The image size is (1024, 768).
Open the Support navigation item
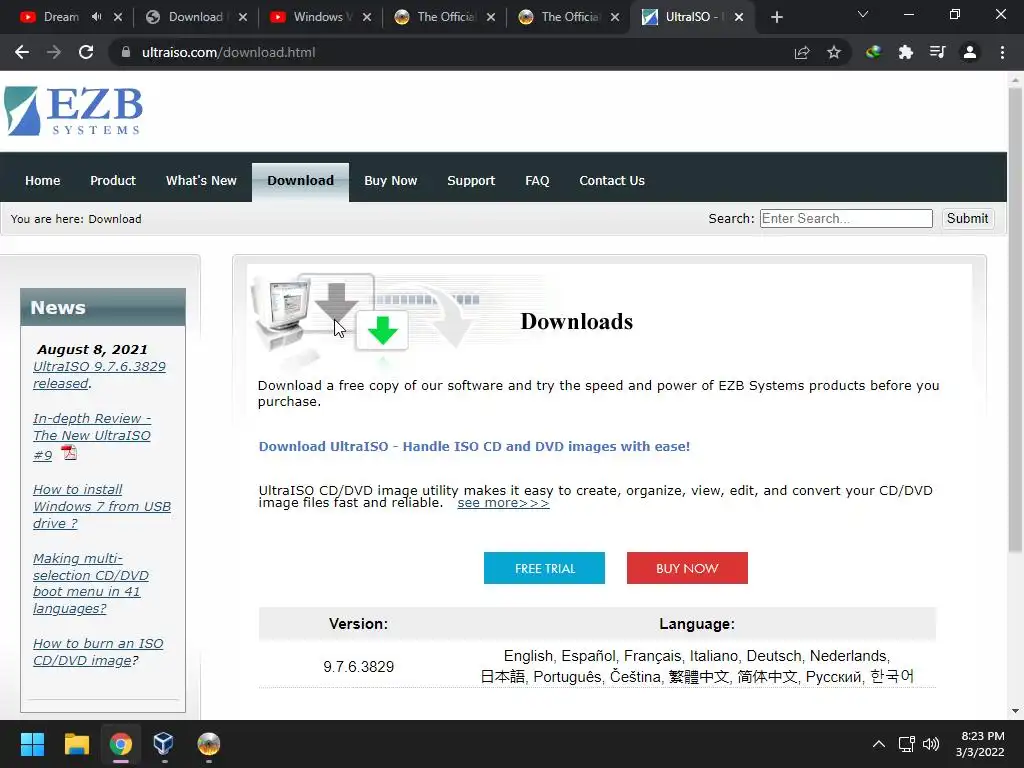coord(471,181)
